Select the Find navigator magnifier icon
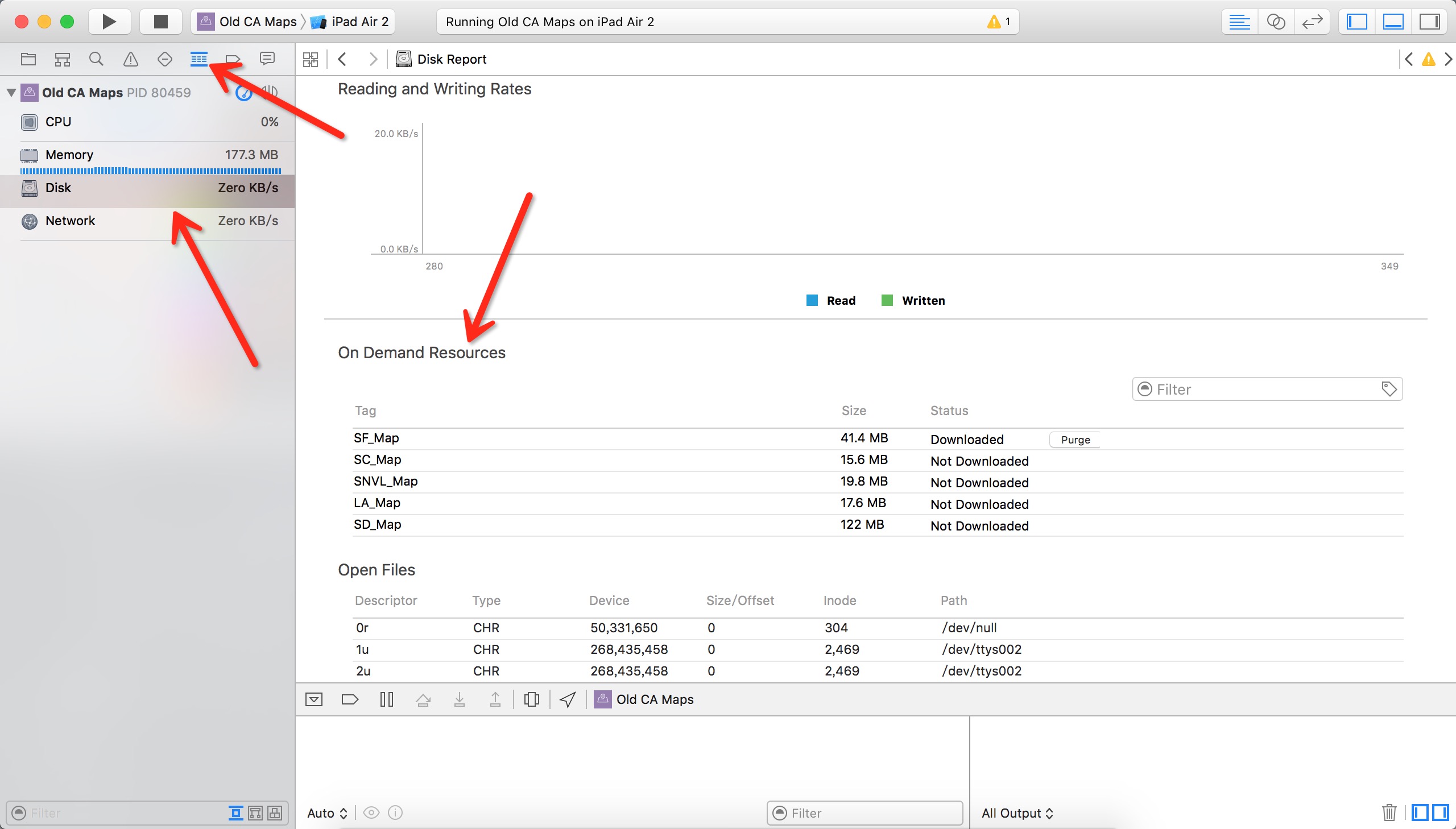 [96, 59]
